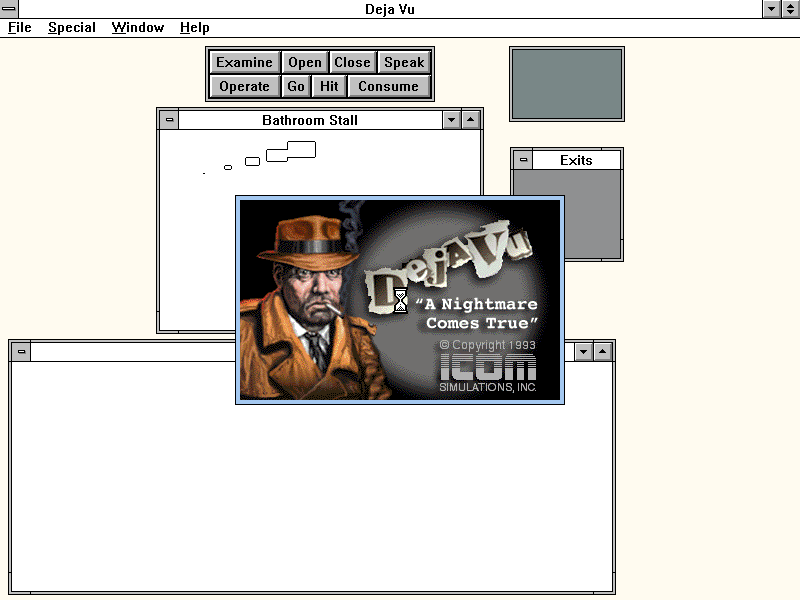Open the Help menu
This screenshot has width=800, height=600.
pos(194,28)
